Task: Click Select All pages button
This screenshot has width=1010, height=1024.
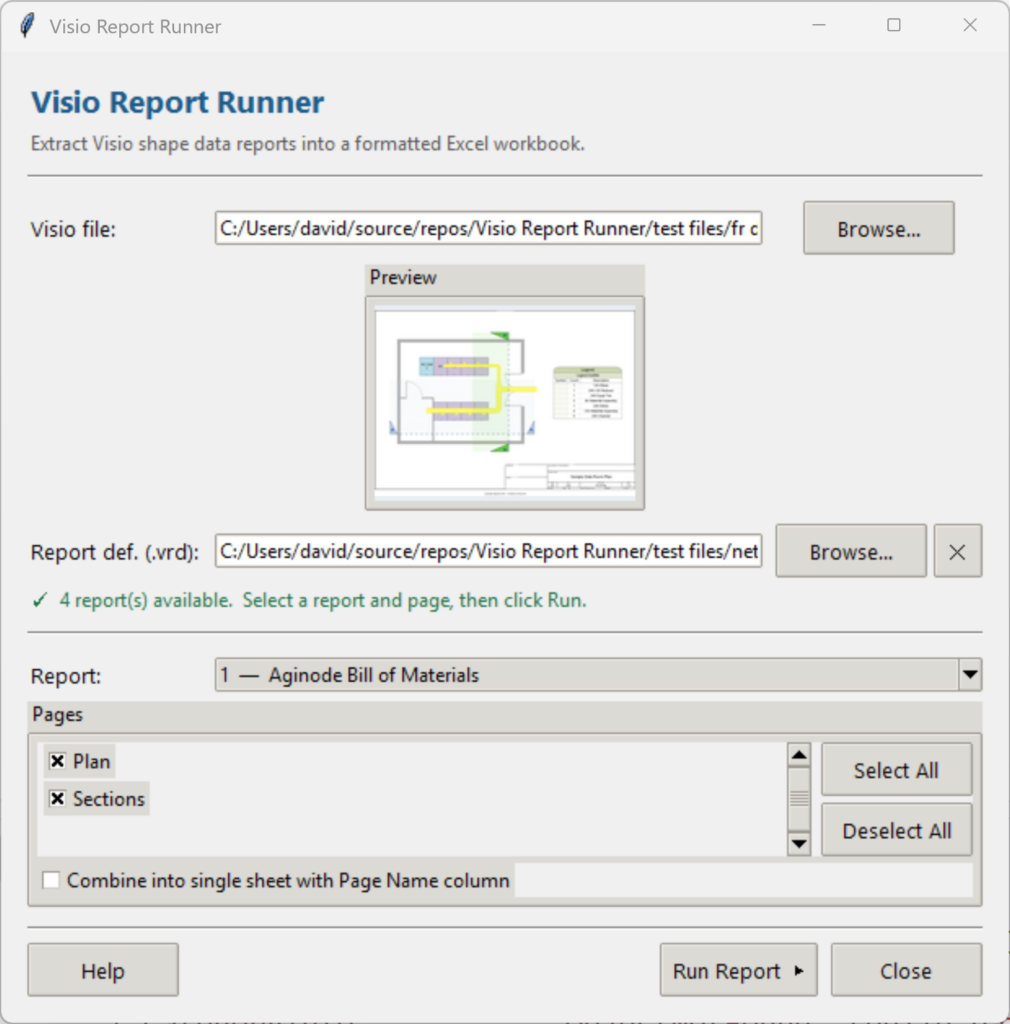Action: click(896, 770)
